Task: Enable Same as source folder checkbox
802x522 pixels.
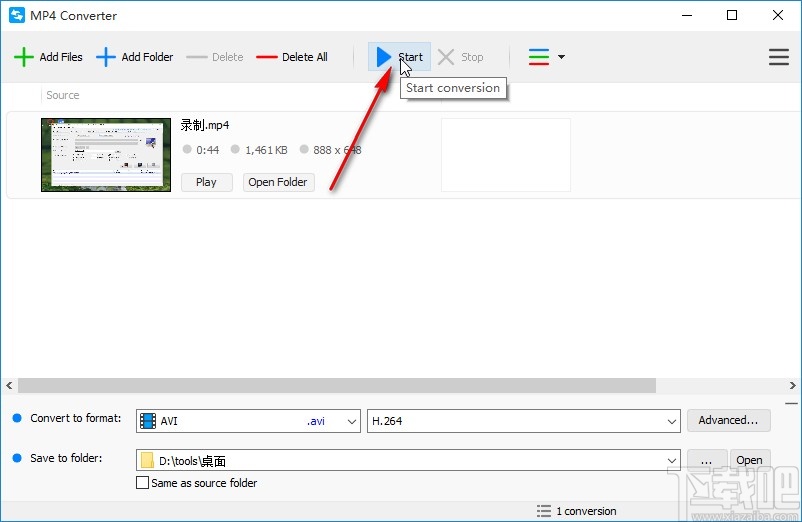Action: 143,483
